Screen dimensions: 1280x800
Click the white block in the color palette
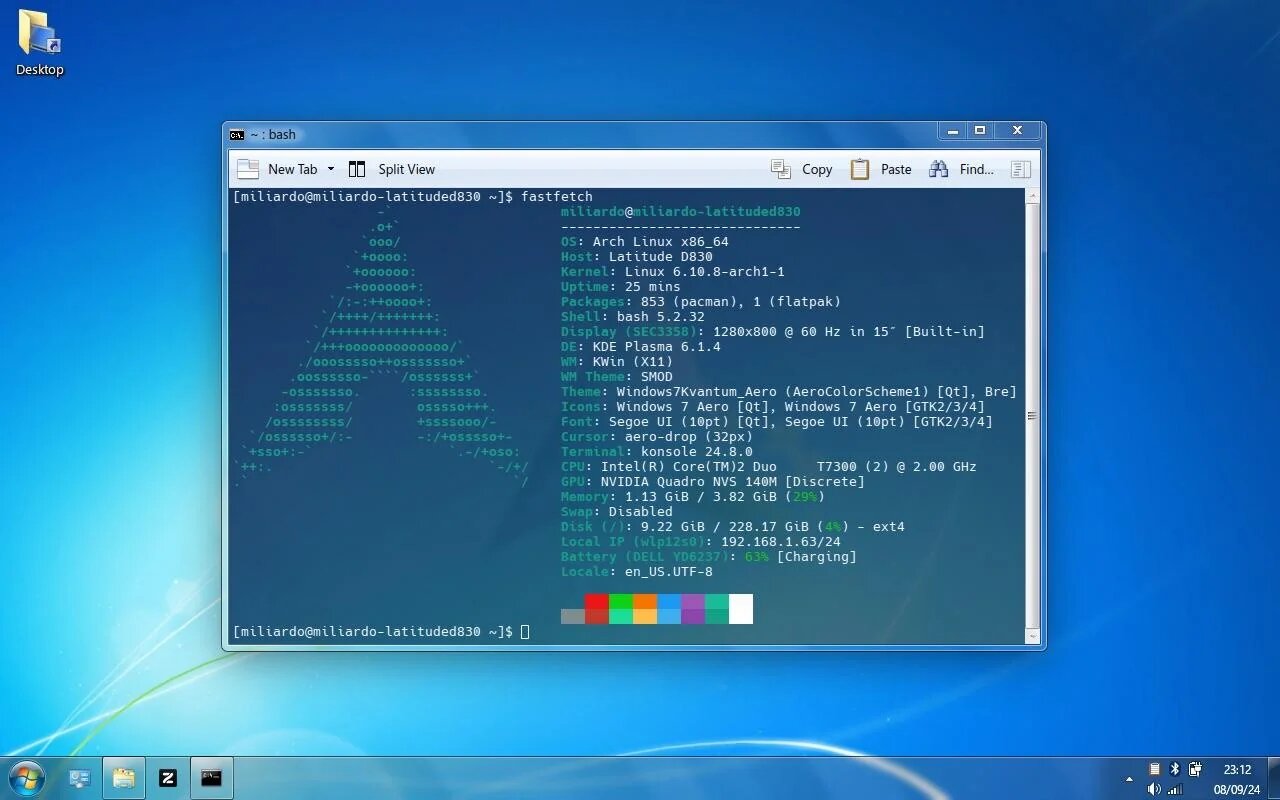(740, 608)
